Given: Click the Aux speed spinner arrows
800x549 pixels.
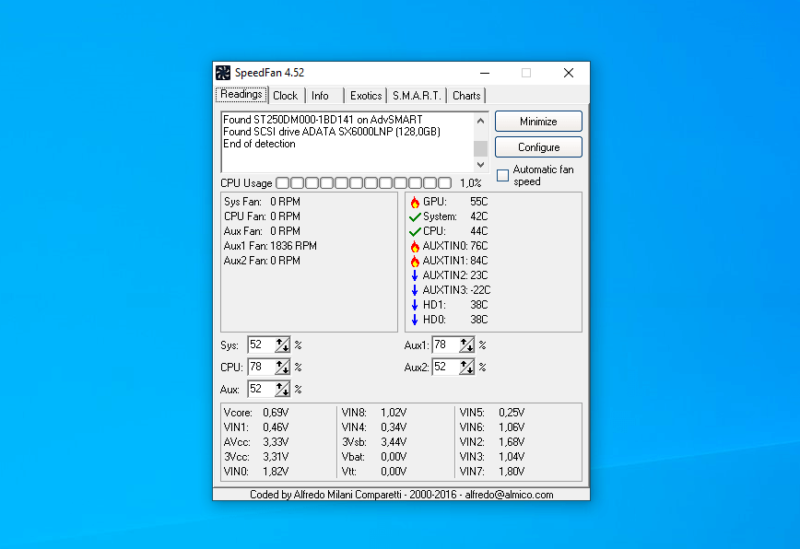Looking at the screenshot, I should pyautogui.click(x=282, y=389).
